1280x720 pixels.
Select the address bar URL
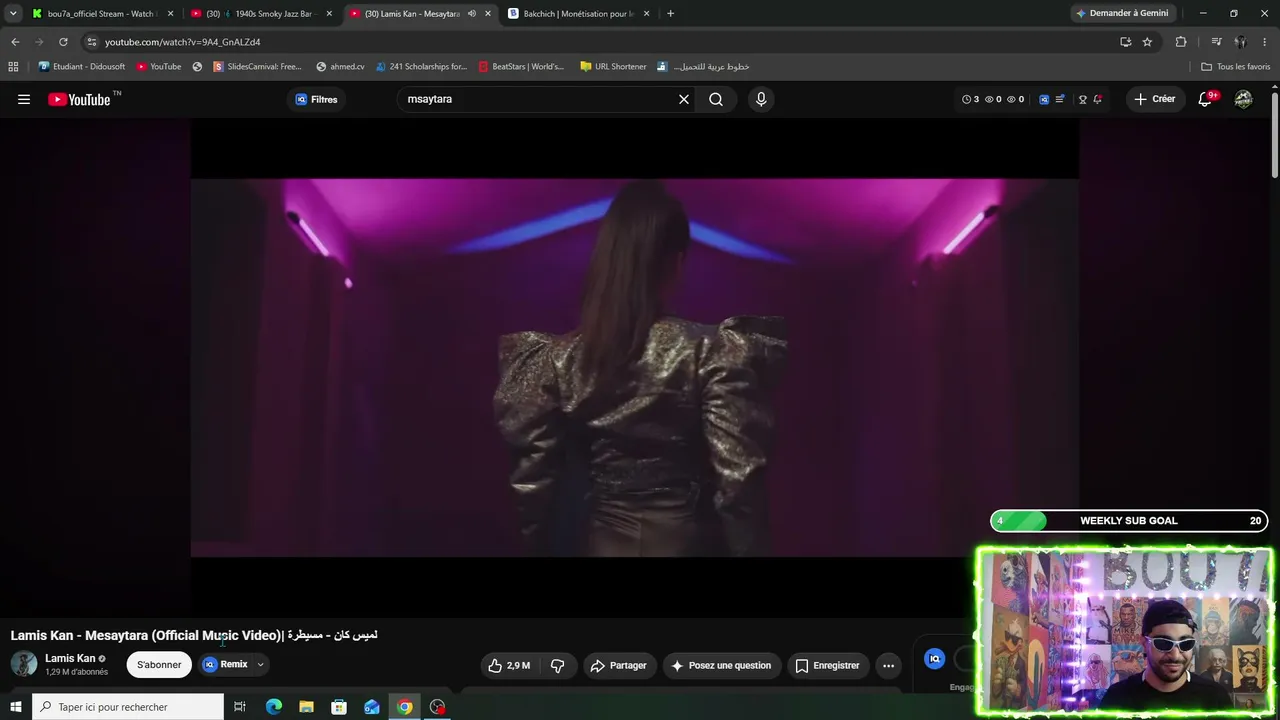(183, 42)
